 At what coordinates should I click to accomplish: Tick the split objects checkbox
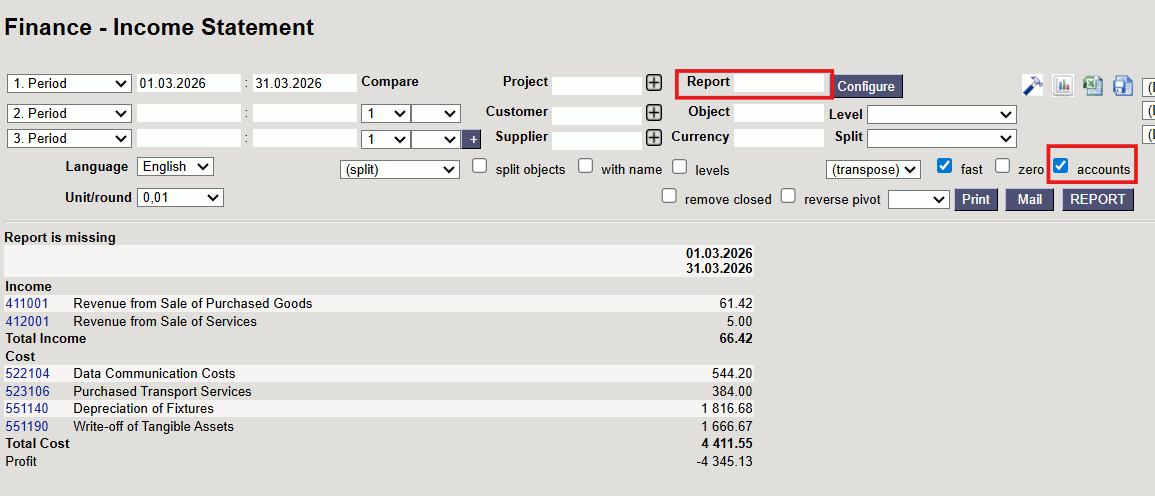point(480,166)
